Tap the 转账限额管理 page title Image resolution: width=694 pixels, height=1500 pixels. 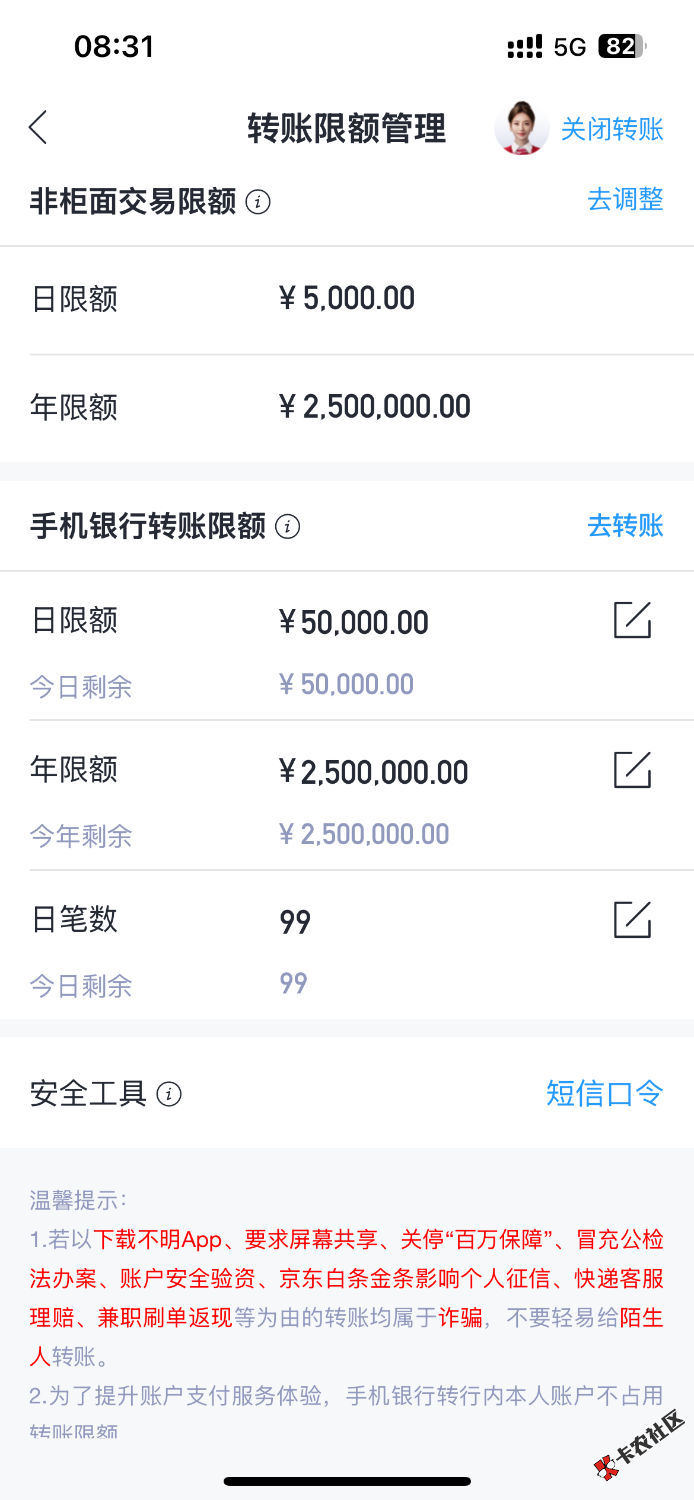point(346,129)
